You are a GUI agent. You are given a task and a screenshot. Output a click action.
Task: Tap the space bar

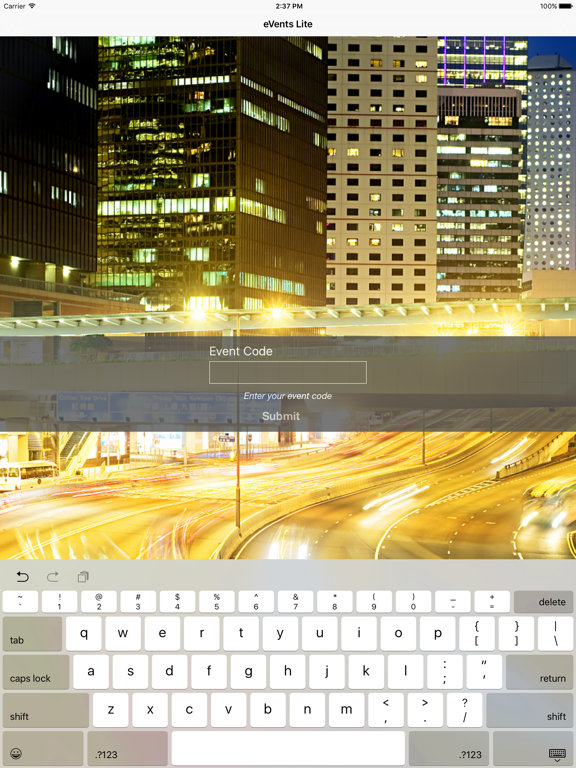point(288,748)
